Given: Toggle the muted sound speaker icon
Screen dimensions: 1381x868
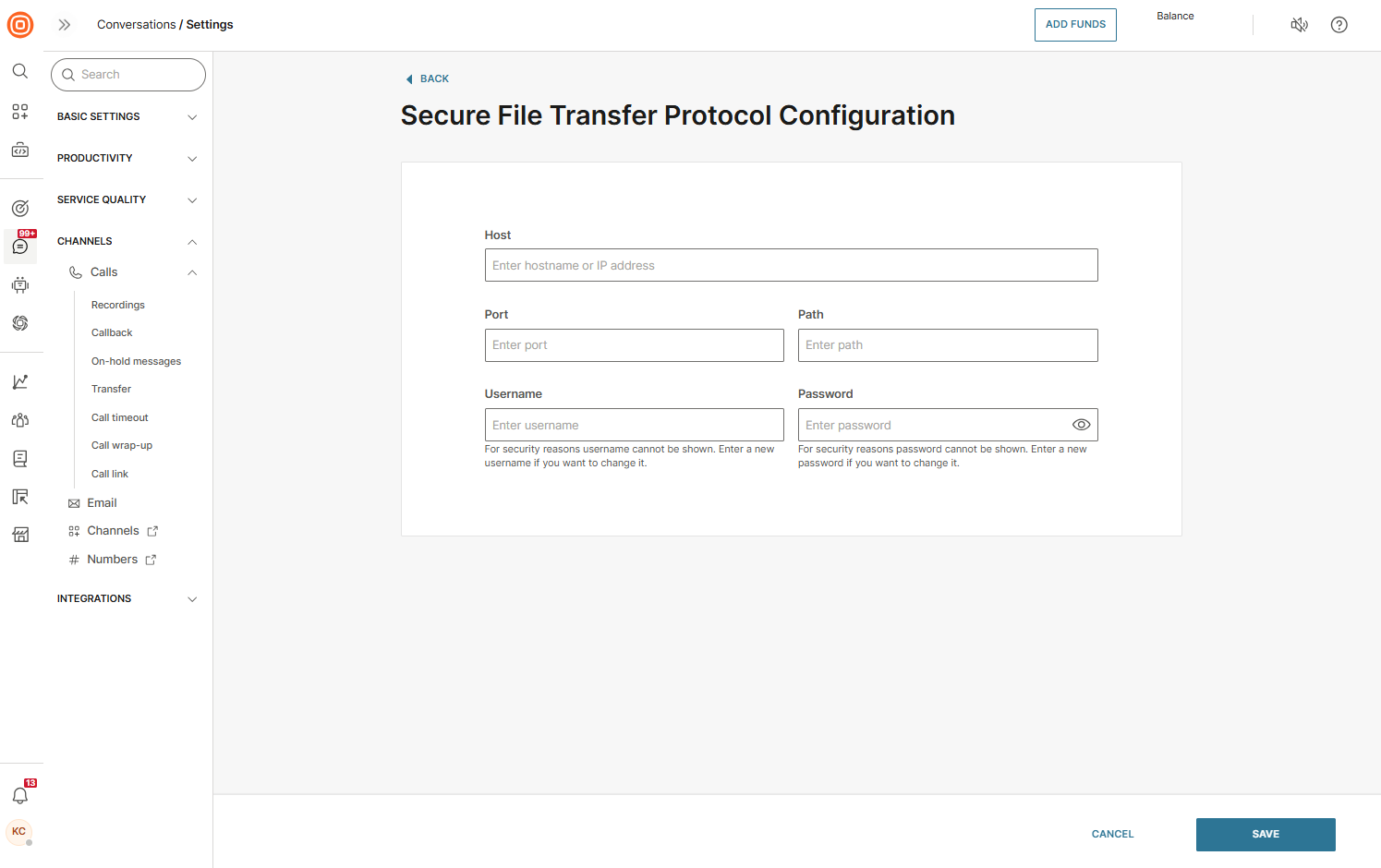Looking at the screenshot, I should coord(1299,25).
